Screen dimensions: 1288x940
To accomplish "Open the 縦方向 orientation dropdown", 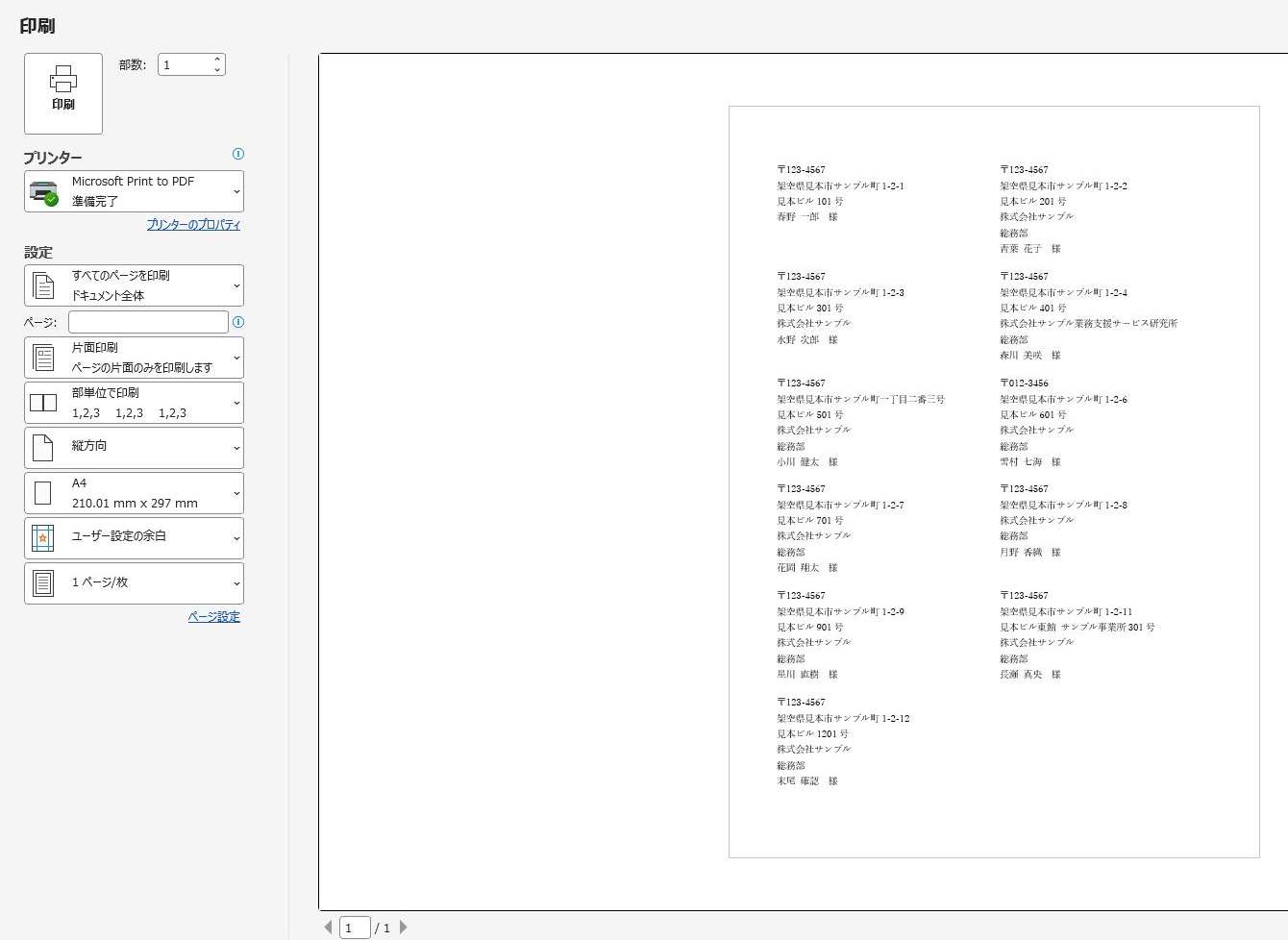I will [x=134, y=448].
